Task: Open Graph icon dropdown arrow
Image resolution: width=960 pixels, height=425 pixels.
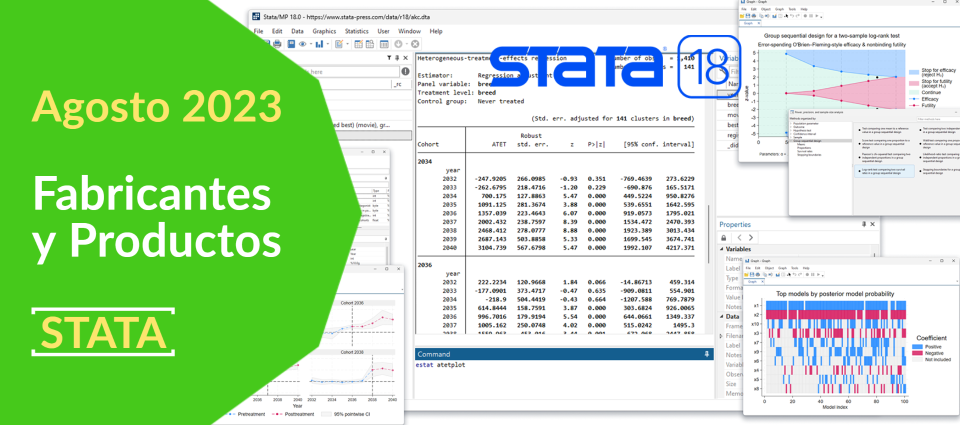Action: click(328, 43)
